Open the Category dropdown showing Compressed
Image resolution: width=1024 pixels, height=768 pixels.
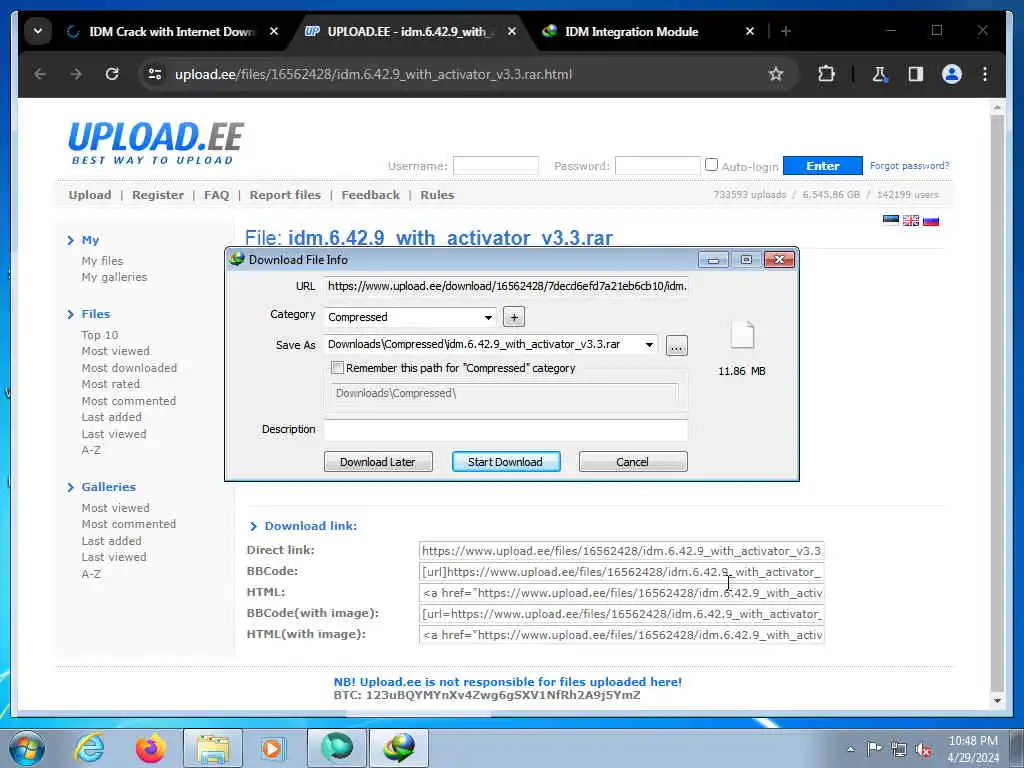coord(409,317)
